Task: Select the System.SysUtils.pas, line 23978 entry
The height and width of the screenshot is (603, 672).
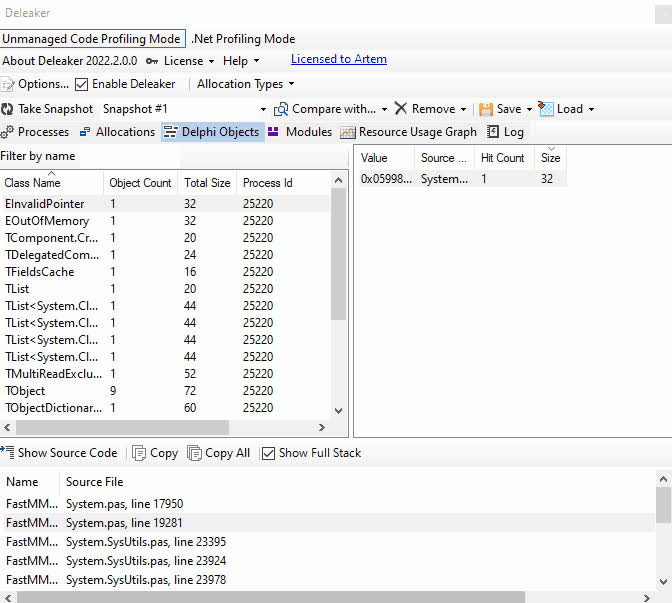Action: (329, 580)
